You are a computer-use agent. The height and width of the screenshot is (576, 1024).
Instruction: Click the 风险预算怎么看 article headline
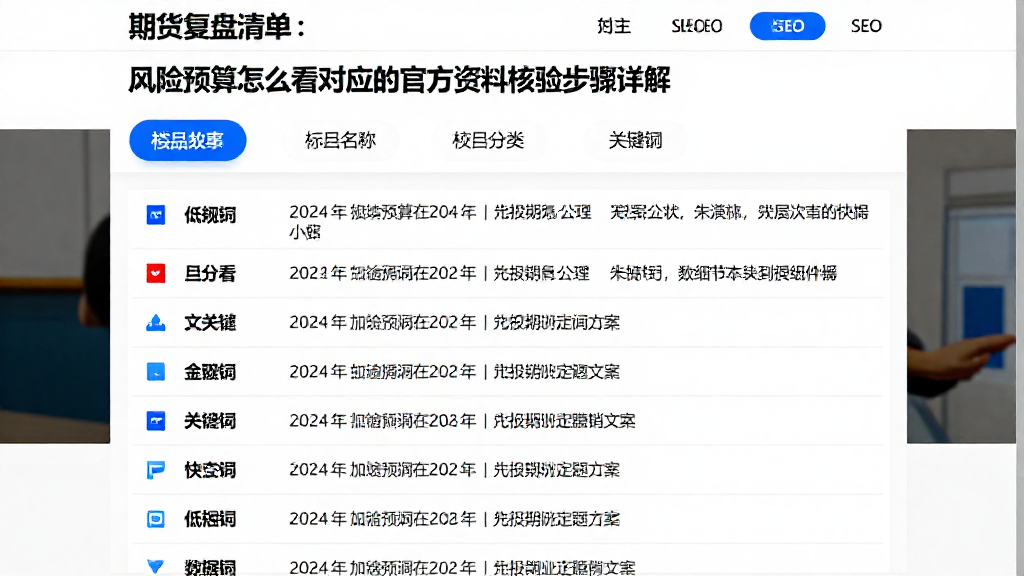click(x=399, y=80)
